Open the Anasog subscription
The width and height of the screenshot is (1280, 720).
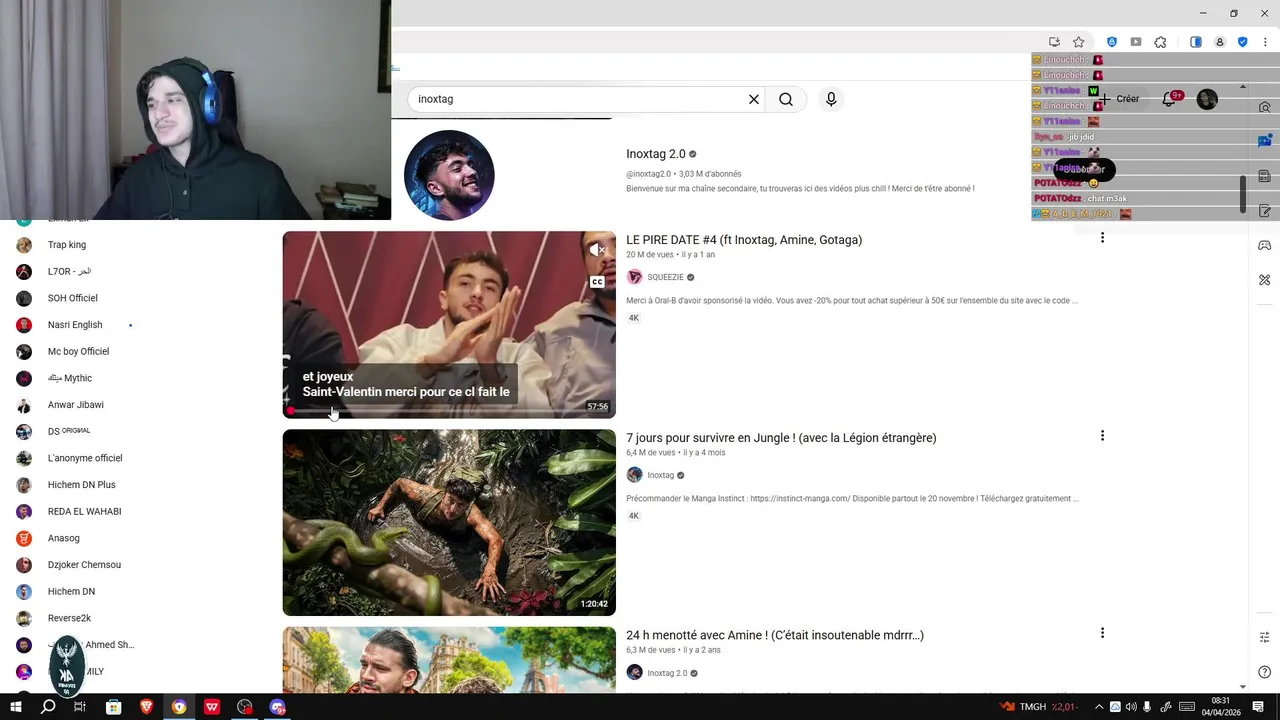click(x=64, y=538)
